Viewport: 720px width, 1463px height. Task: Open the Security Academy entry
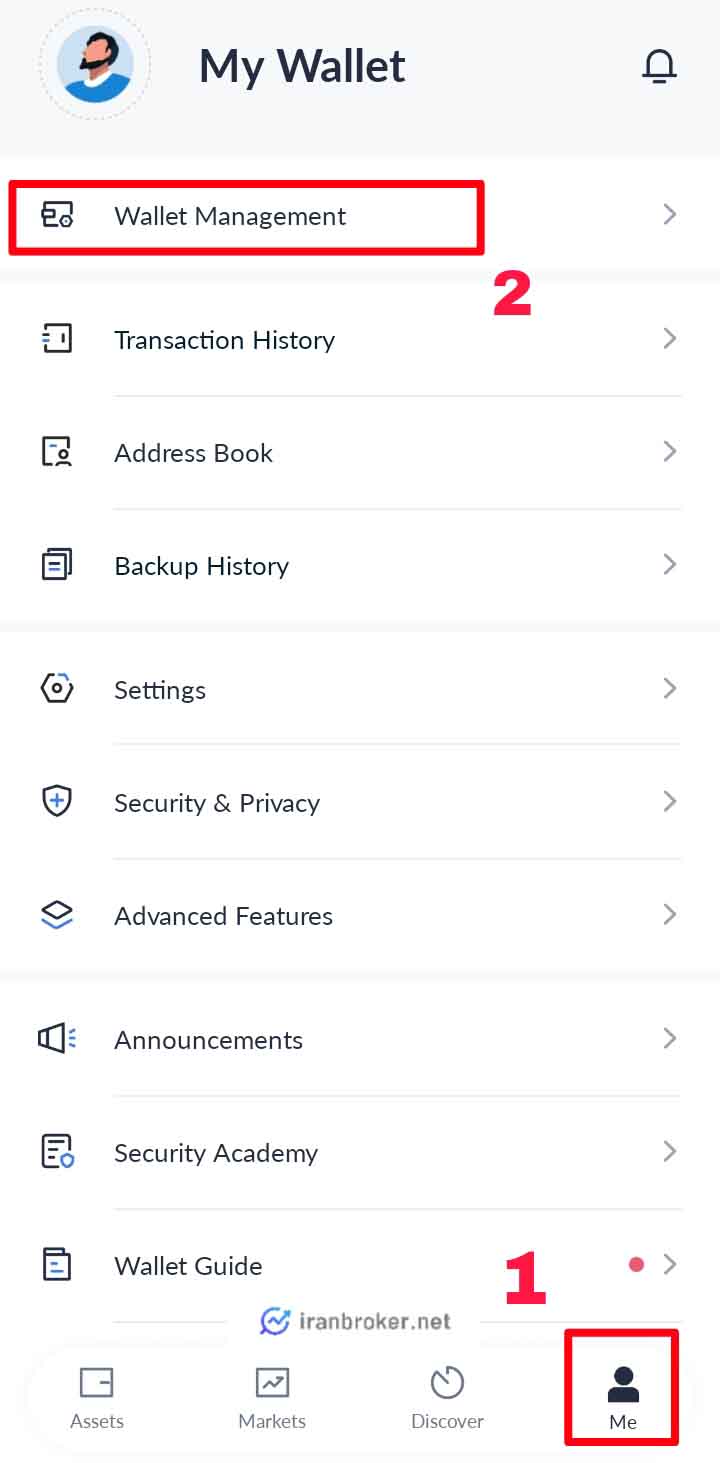point(360,1152)
